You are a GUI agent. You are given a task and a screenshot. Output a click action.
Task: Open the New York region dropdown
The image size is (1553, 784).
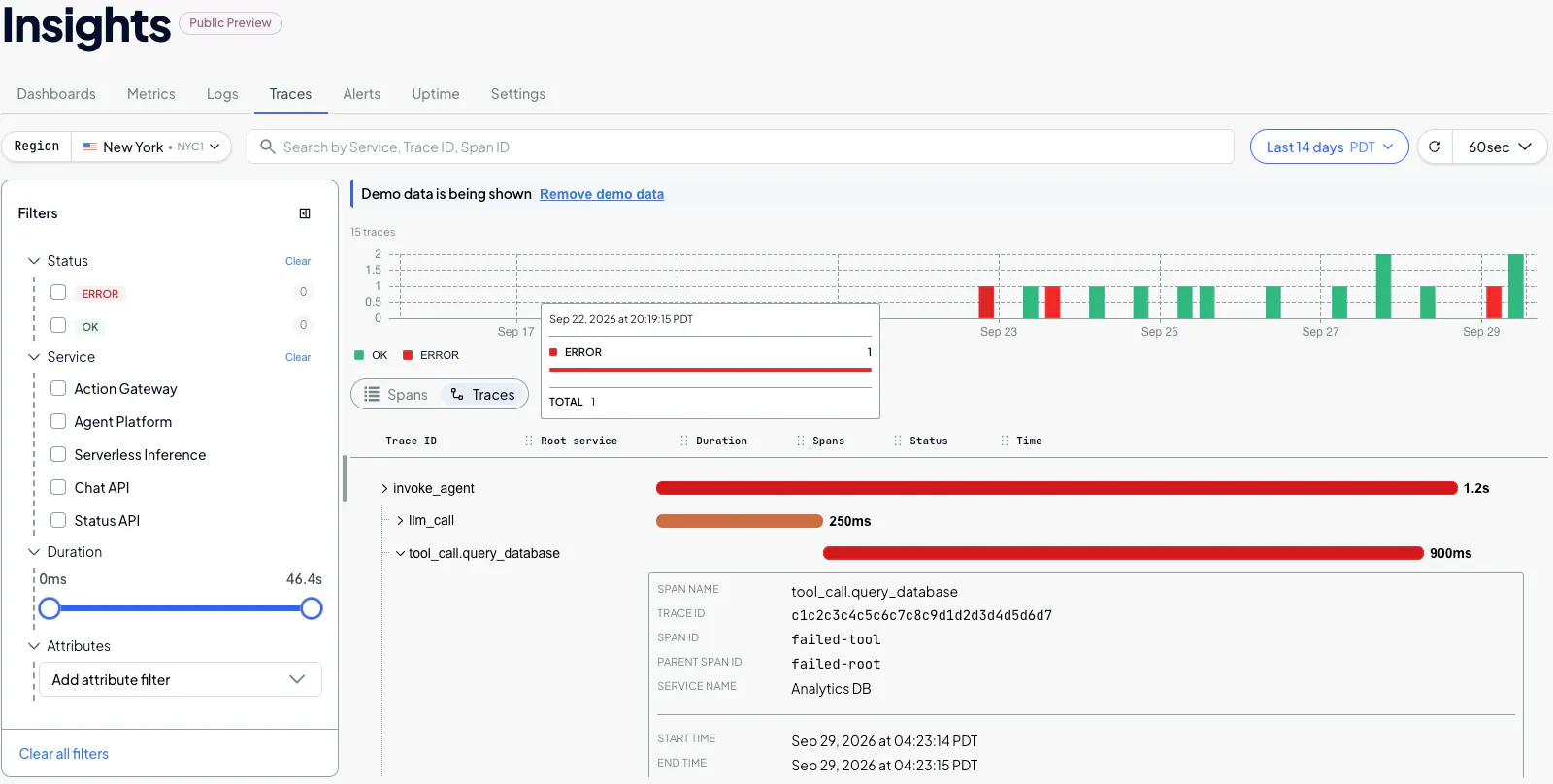coord(151,147)
